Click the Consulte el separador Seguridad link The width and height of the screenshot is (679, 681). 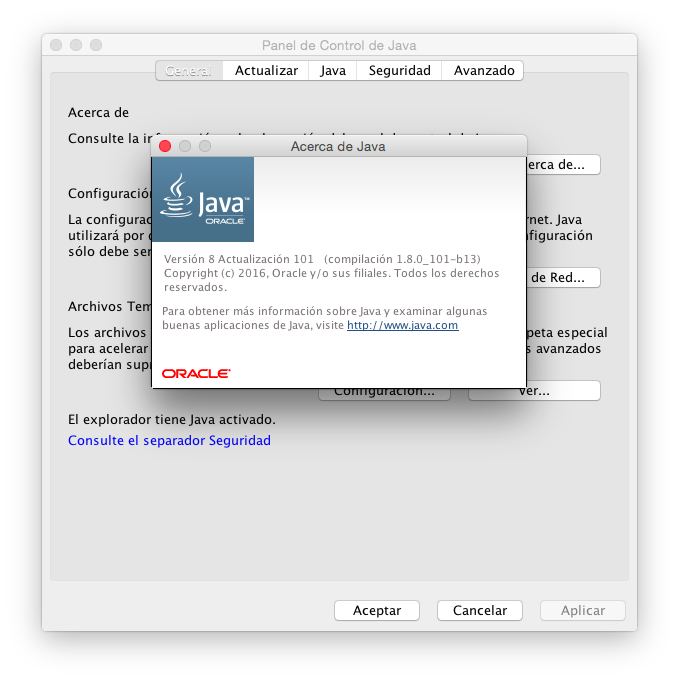[x=169, y=440]
